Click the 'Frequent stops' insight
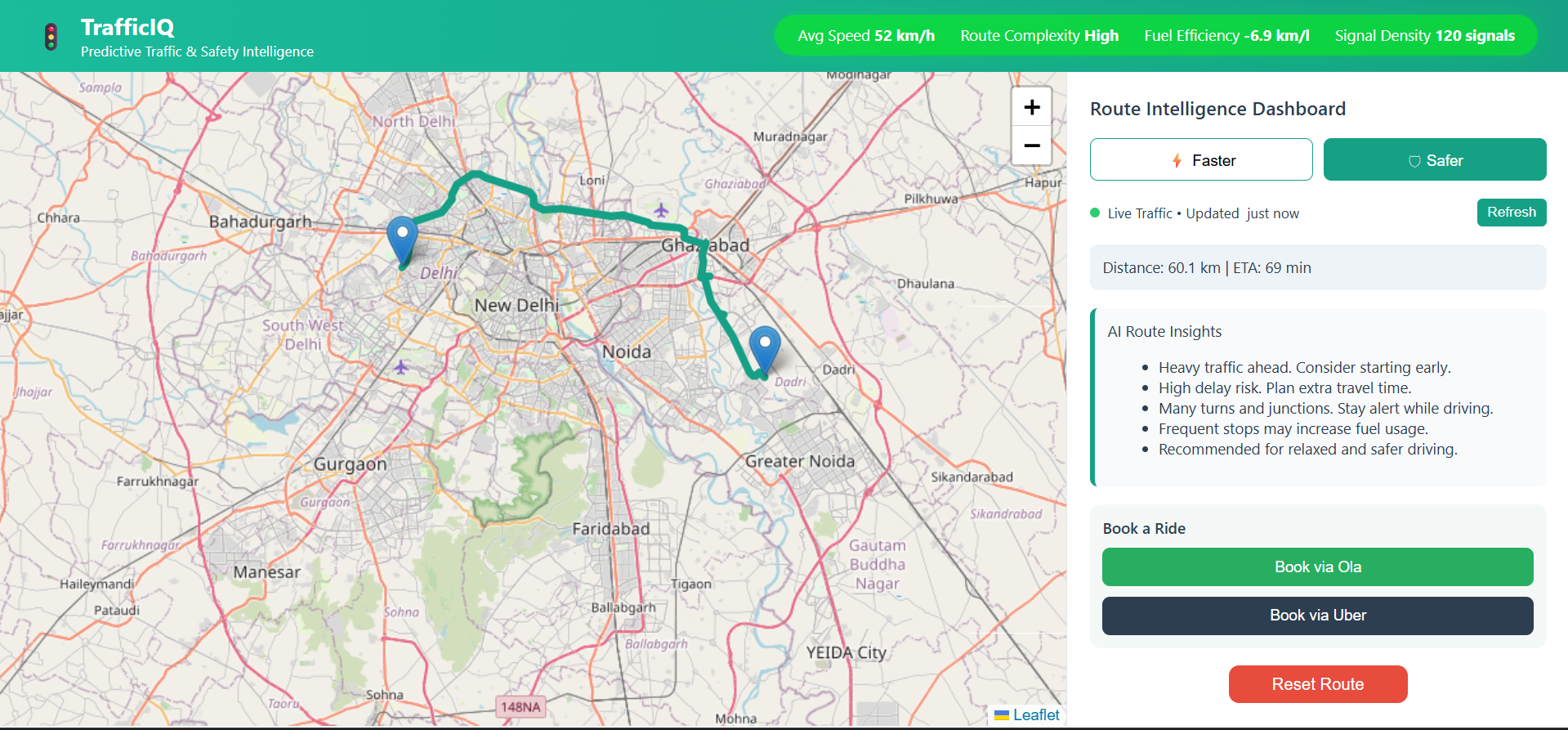Viewport: 1568px width, 730px height. click(x=1293, y=429)
